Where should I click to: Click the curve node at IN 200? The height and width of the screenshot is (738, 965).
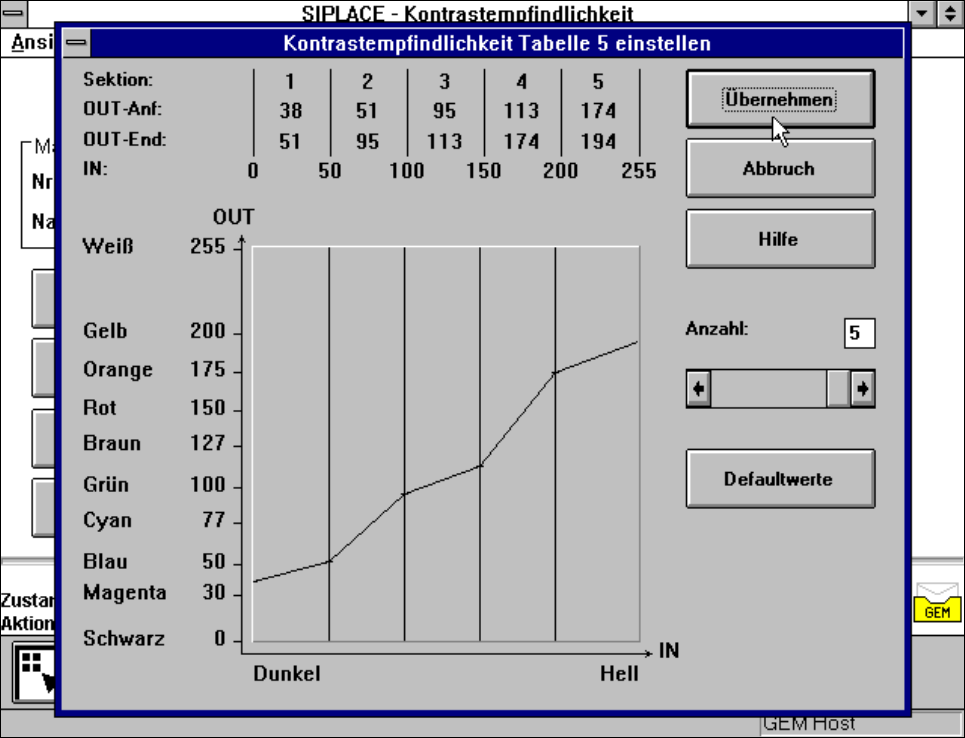[555, 372]
